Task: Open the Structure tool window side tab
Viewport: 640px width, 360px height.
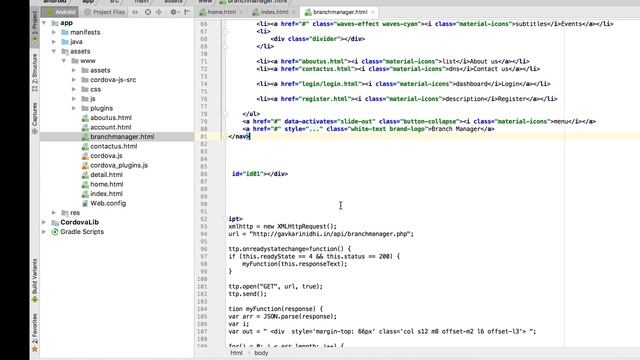Action: [x=35, y=73]
